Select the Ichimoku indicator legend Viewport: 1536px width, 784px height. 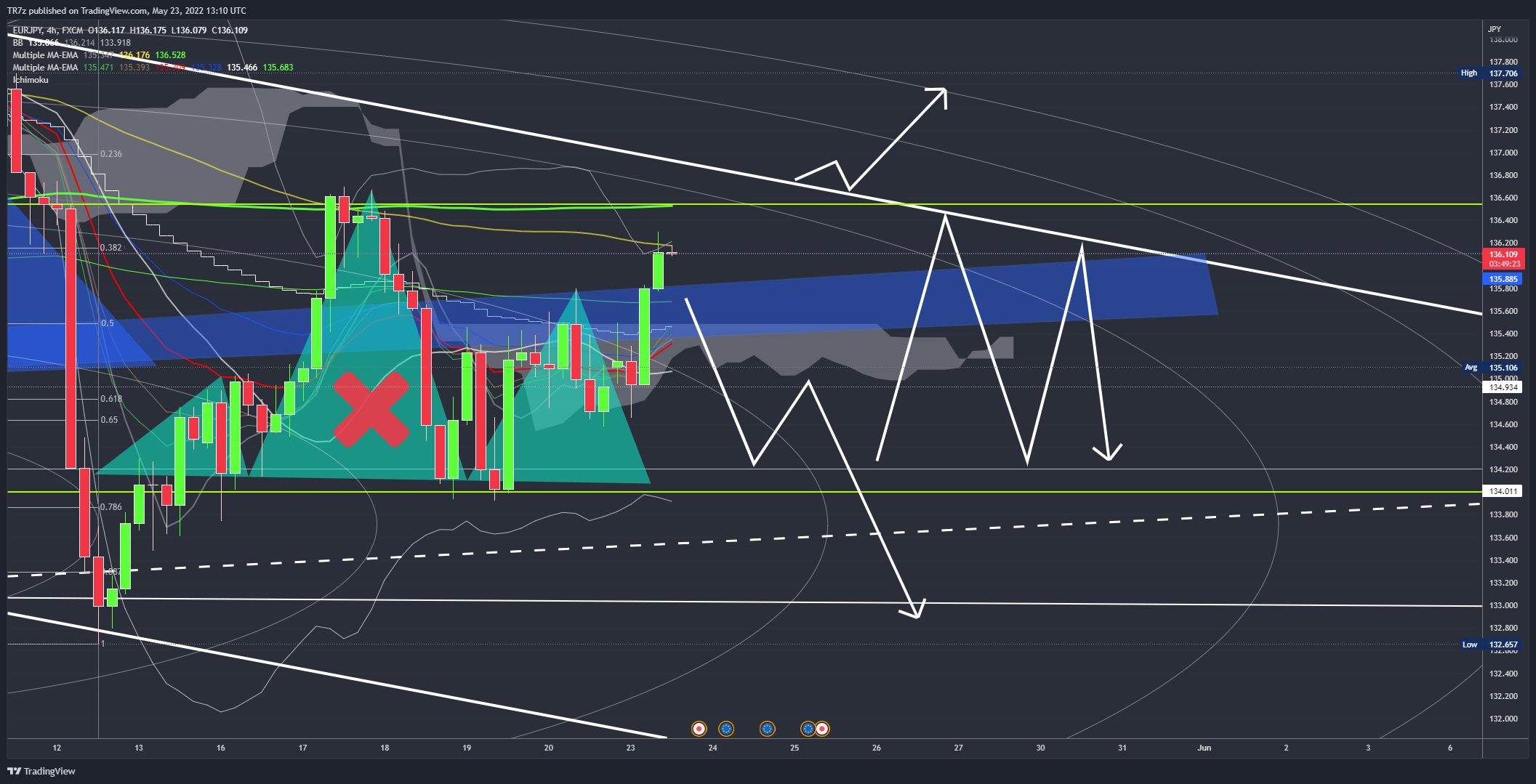click(31, 80)
